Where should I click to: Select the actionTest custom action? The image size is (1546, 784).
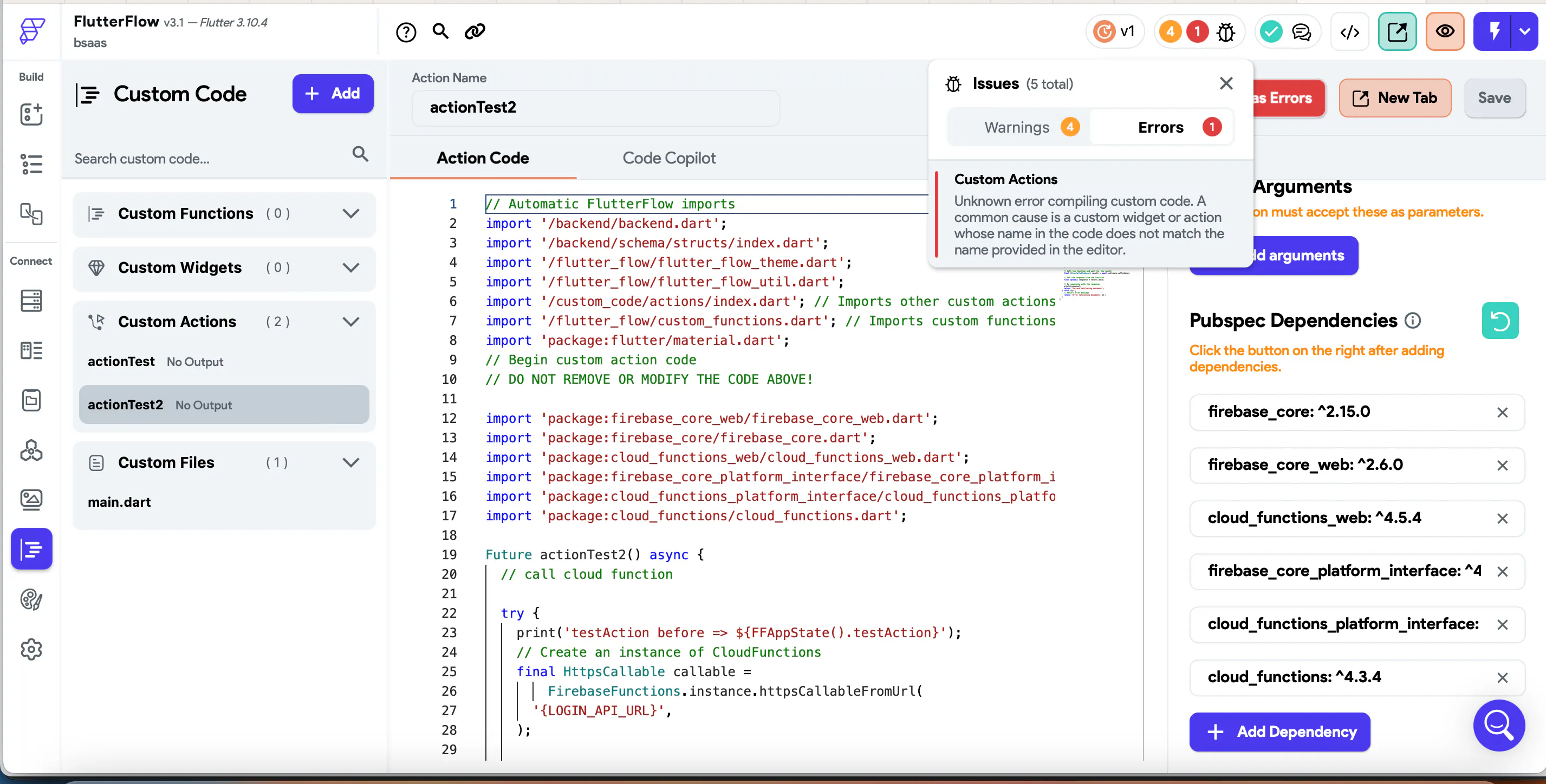click(x=224, y=361)
